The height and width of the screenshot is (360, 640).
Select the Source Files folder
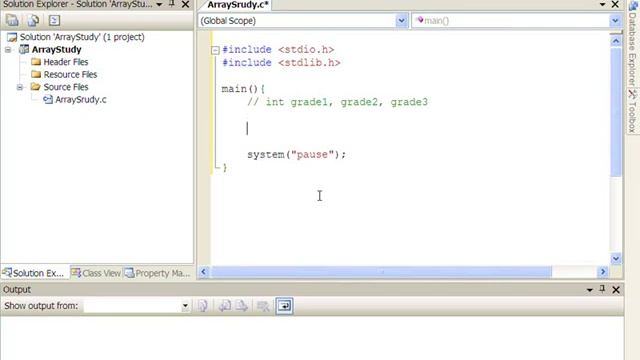tap(66, 87)
